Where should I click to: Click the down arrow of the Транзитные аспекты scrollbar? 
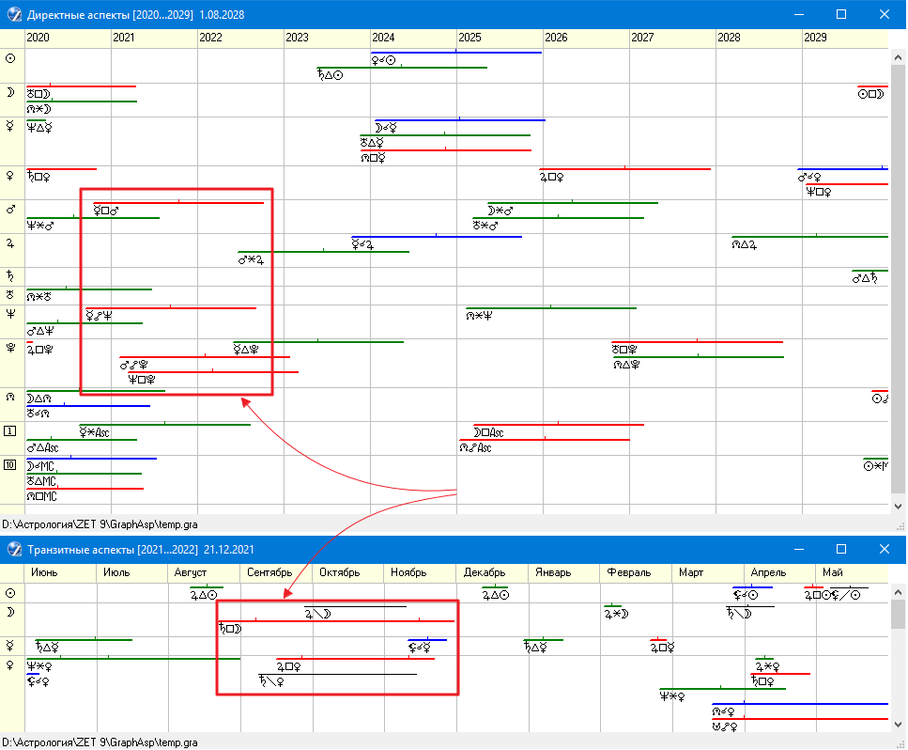[898, 725]
